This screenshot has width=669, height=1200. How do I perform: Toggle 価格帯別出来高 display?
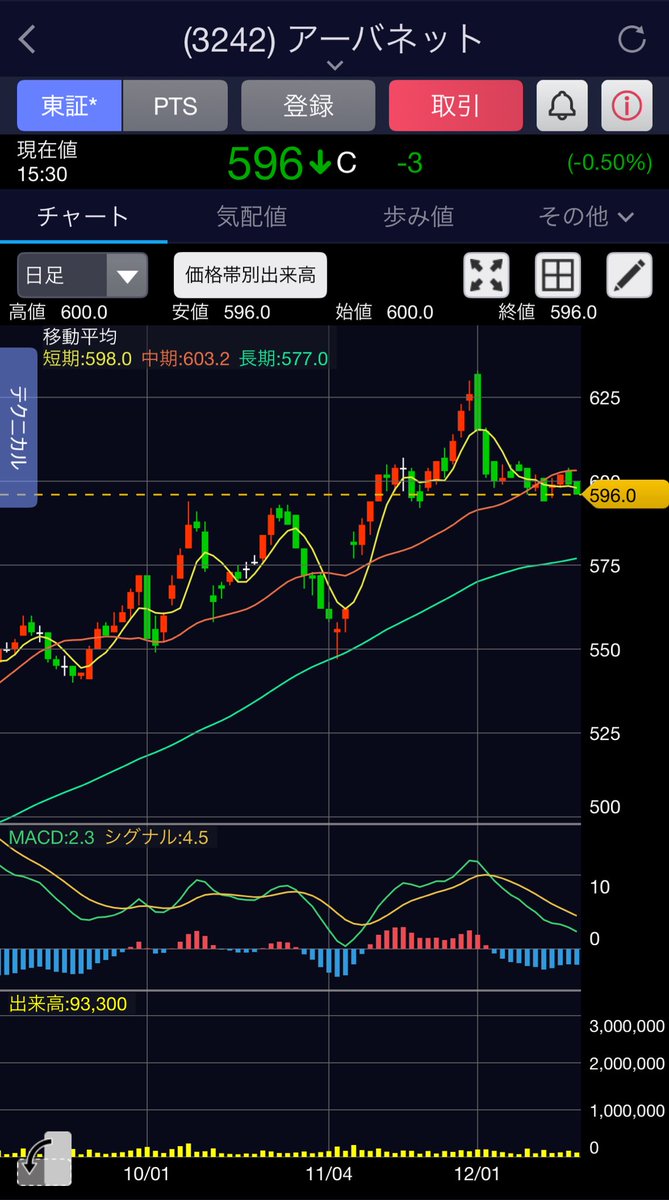(x=250, y=275)
